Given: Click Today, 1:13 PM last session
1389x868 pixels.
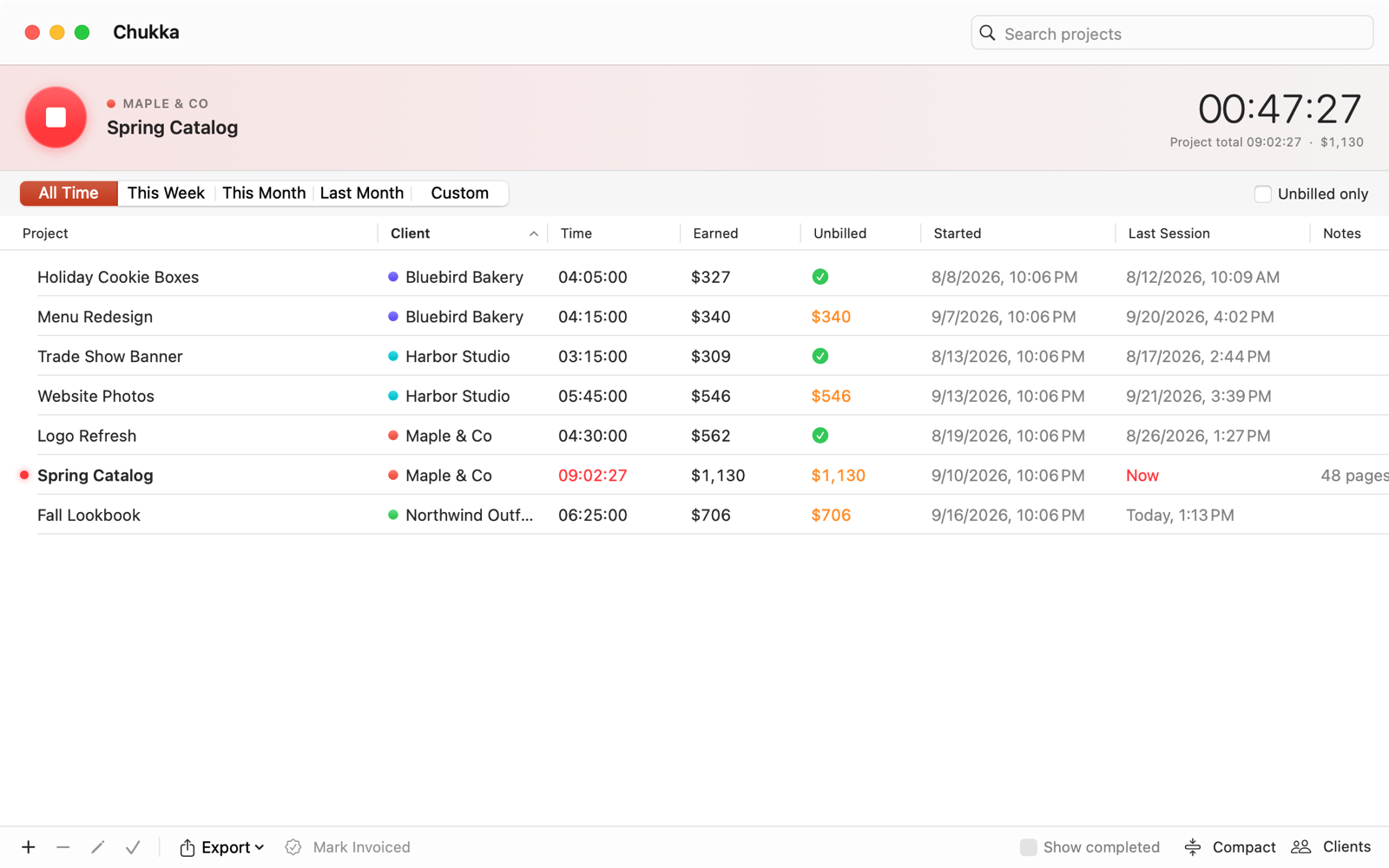Looking at the screenshot, I should [x=1180, y=516].
